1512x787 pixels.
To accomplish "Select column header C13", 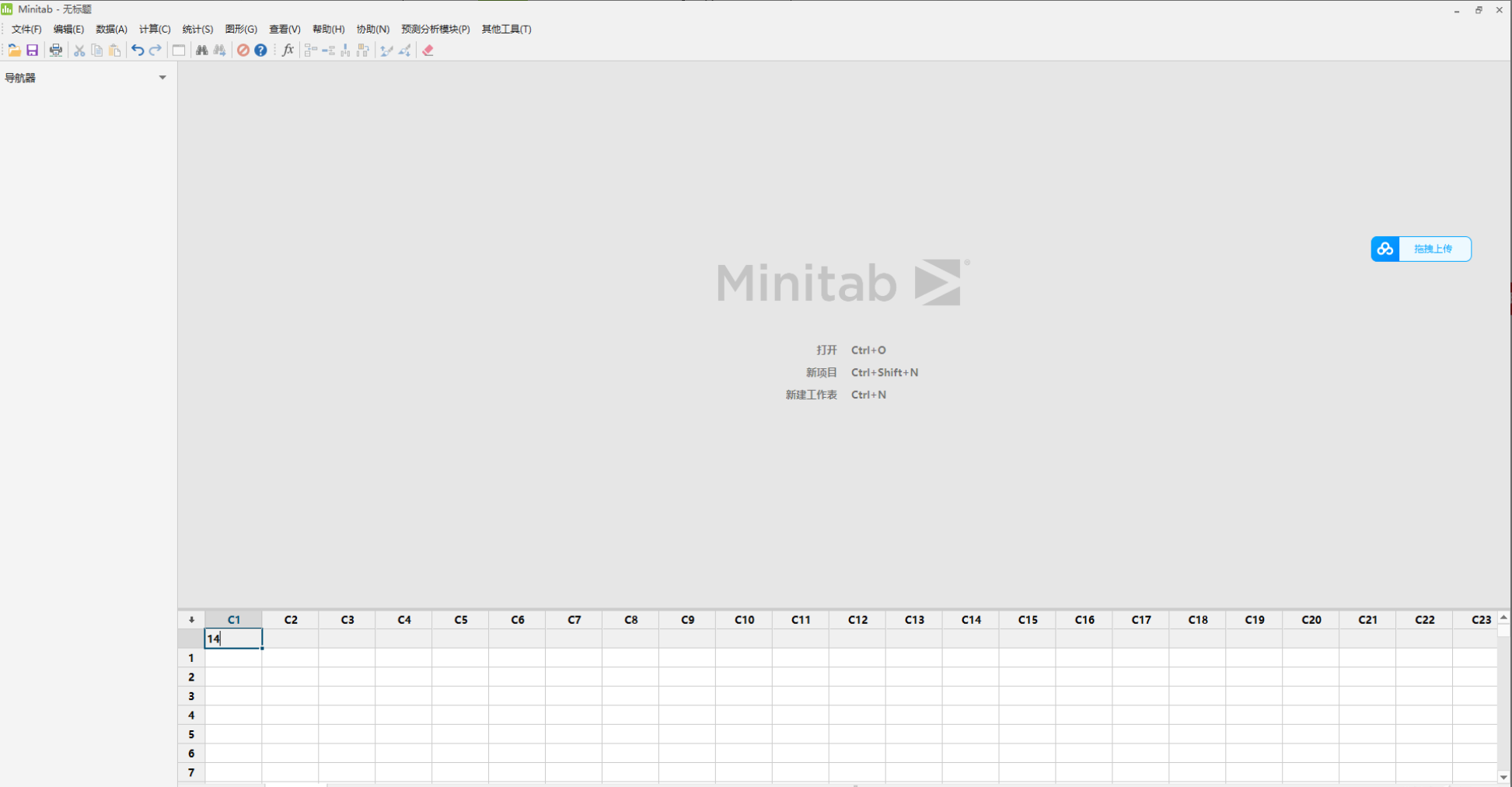I will pyautogui.click(x=914, y=620).
